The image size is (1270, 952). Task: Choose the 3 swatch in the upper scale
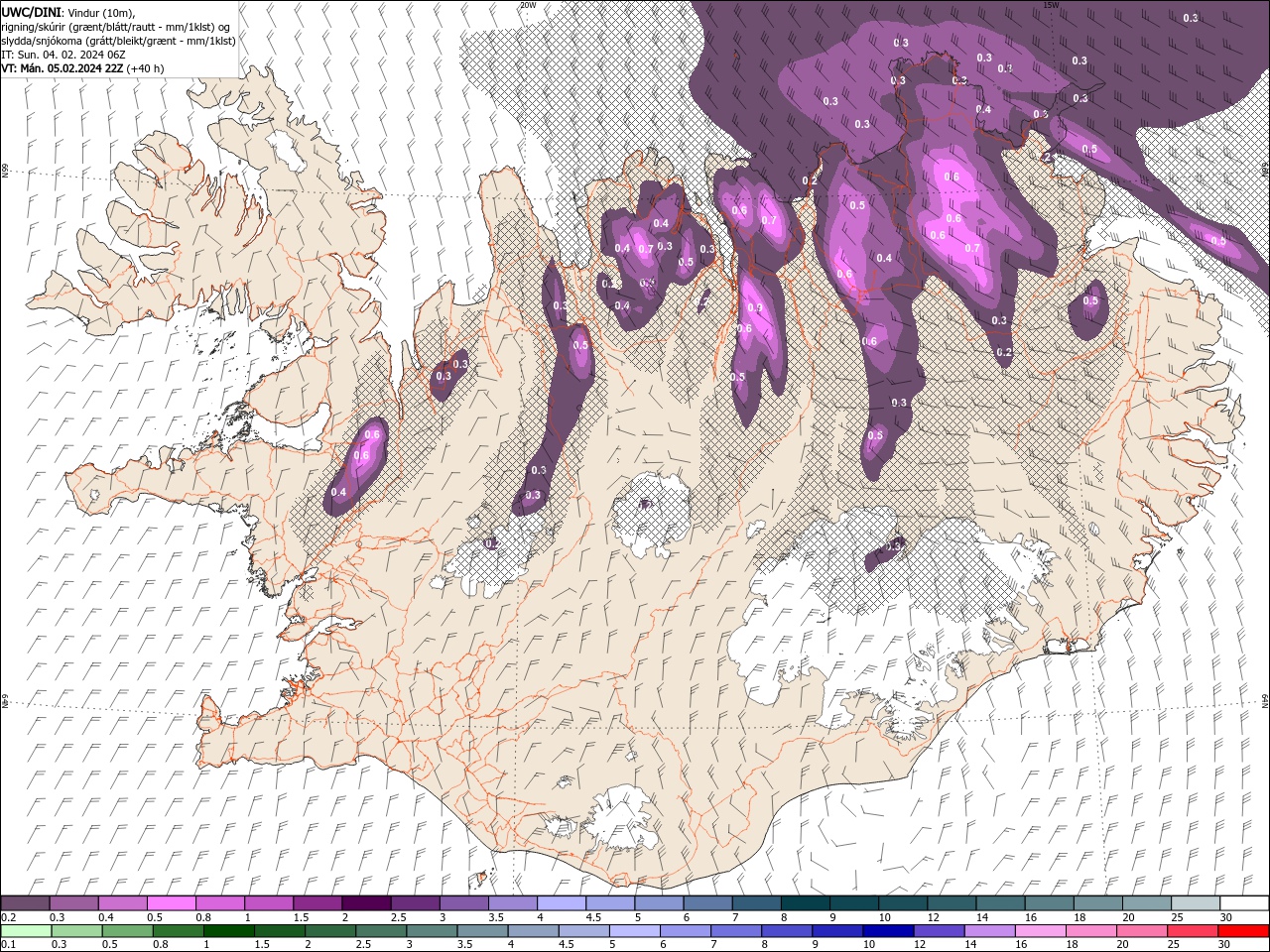463,903
